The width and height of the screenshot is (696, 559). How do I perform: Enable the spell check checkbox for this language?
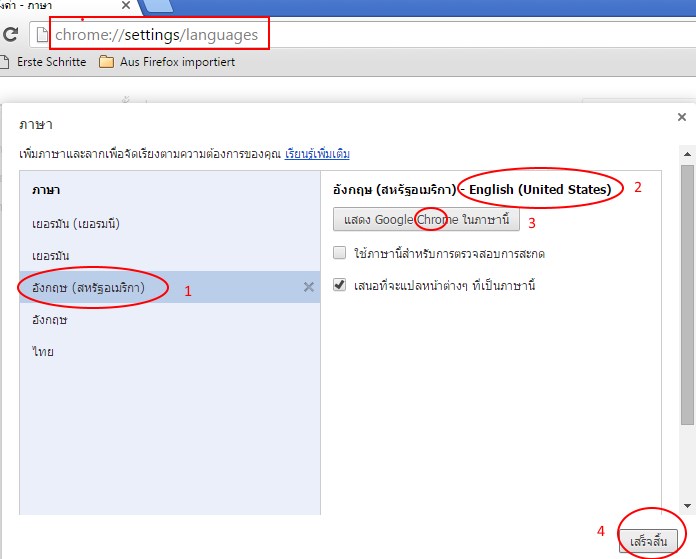click(x=340, y=253)
